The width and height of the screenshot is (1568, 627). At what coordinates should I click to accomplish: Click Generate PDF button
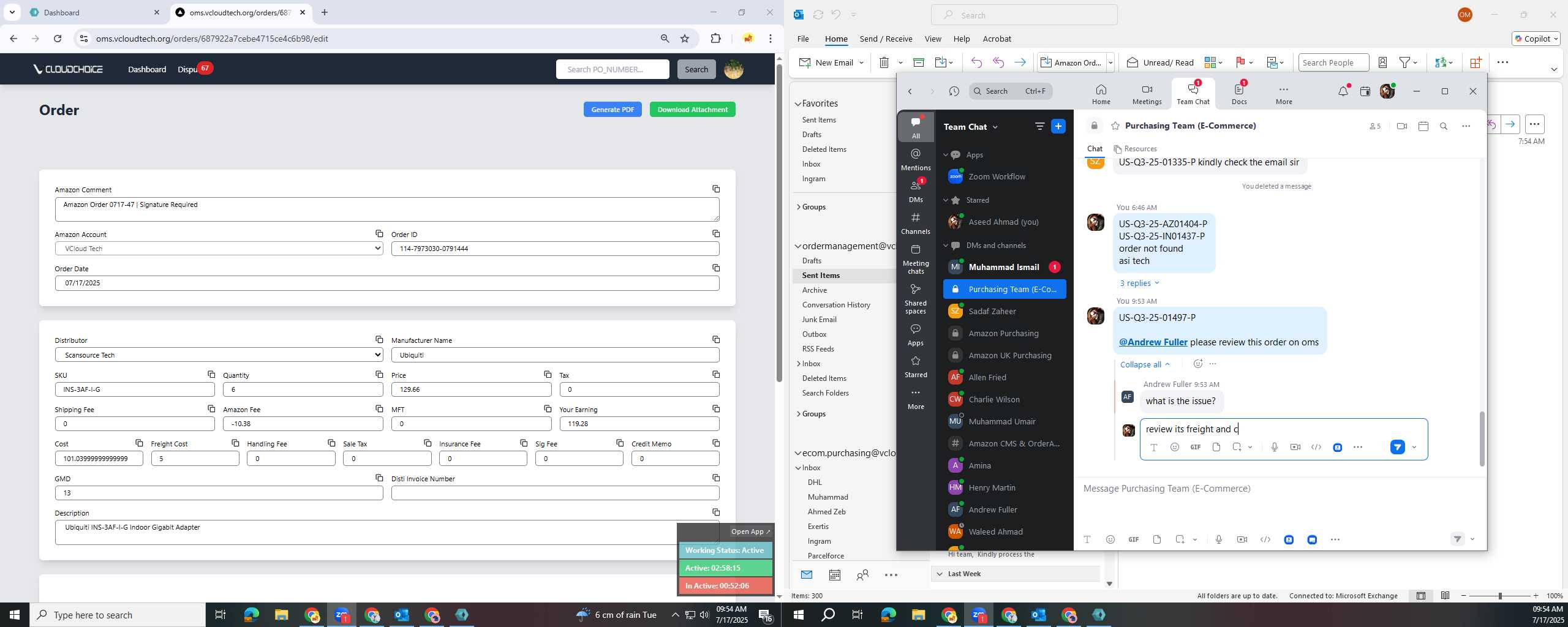coord(612,110)
